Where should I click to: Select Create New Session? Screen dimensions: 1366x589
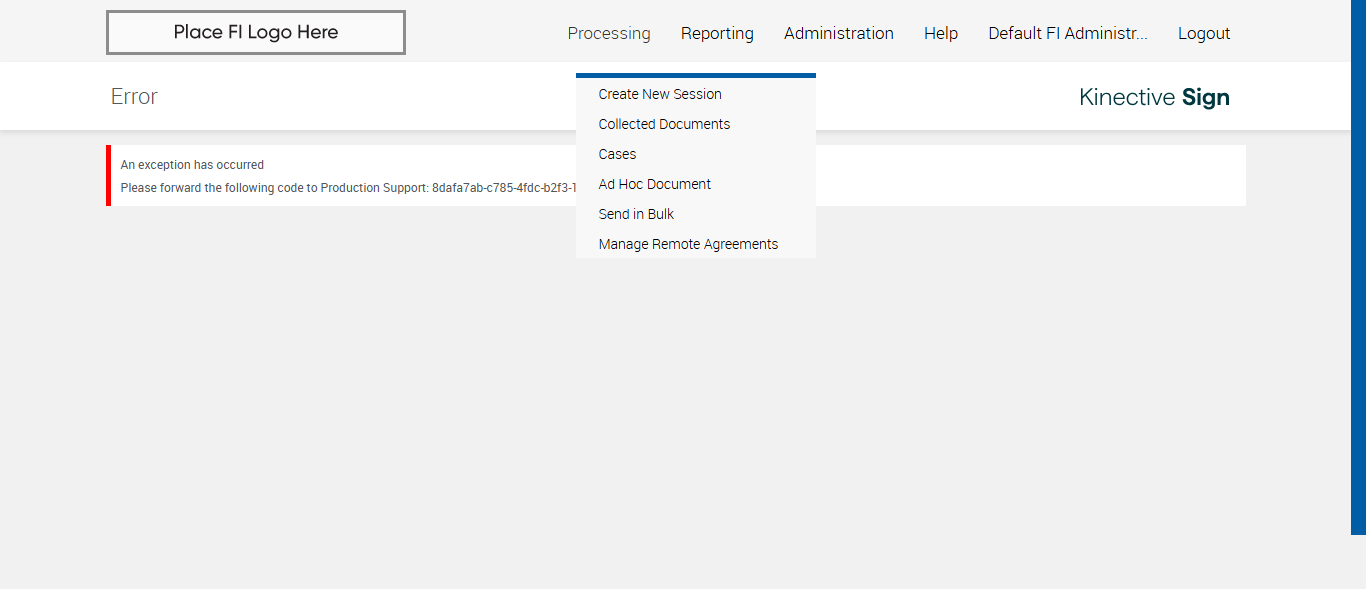click(660, 94)
